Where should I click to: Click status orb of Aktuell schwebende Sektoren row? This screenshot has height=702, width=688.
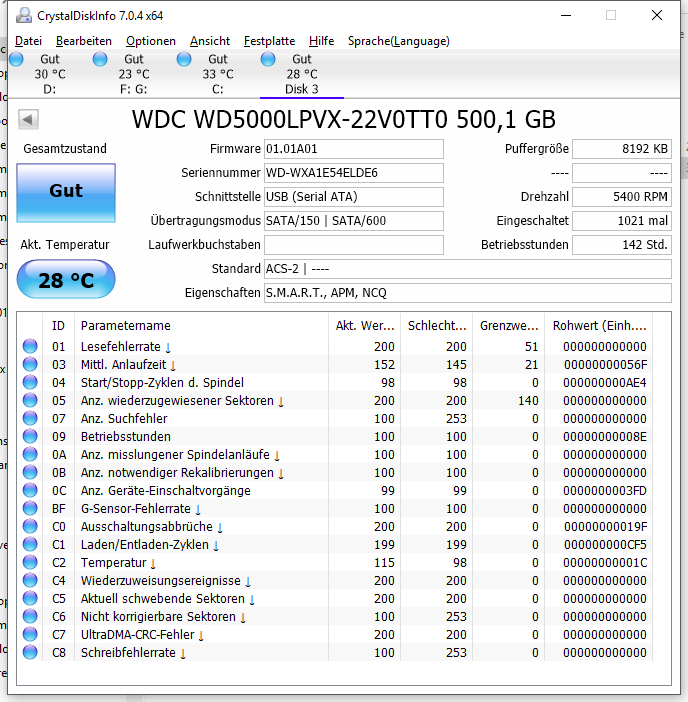(30, 598)
